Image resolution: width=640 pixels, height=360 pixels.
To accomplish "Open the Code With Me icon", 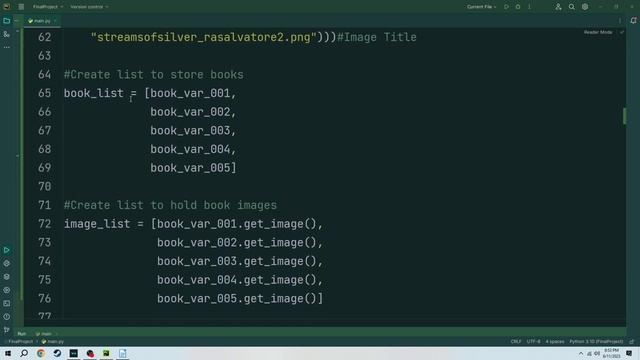I will pyautogui.click(x=558, y=7).
